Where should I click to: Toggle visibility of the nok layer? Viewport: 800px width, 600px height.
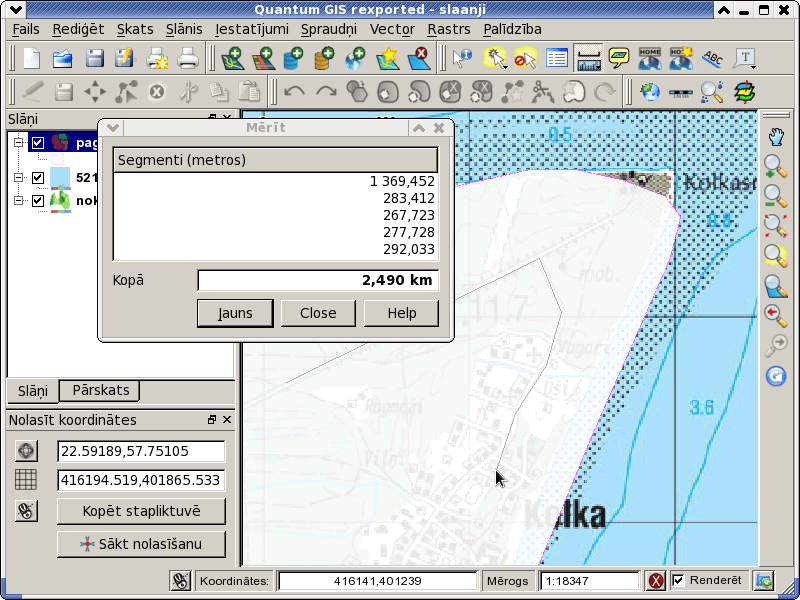(38, 201)
